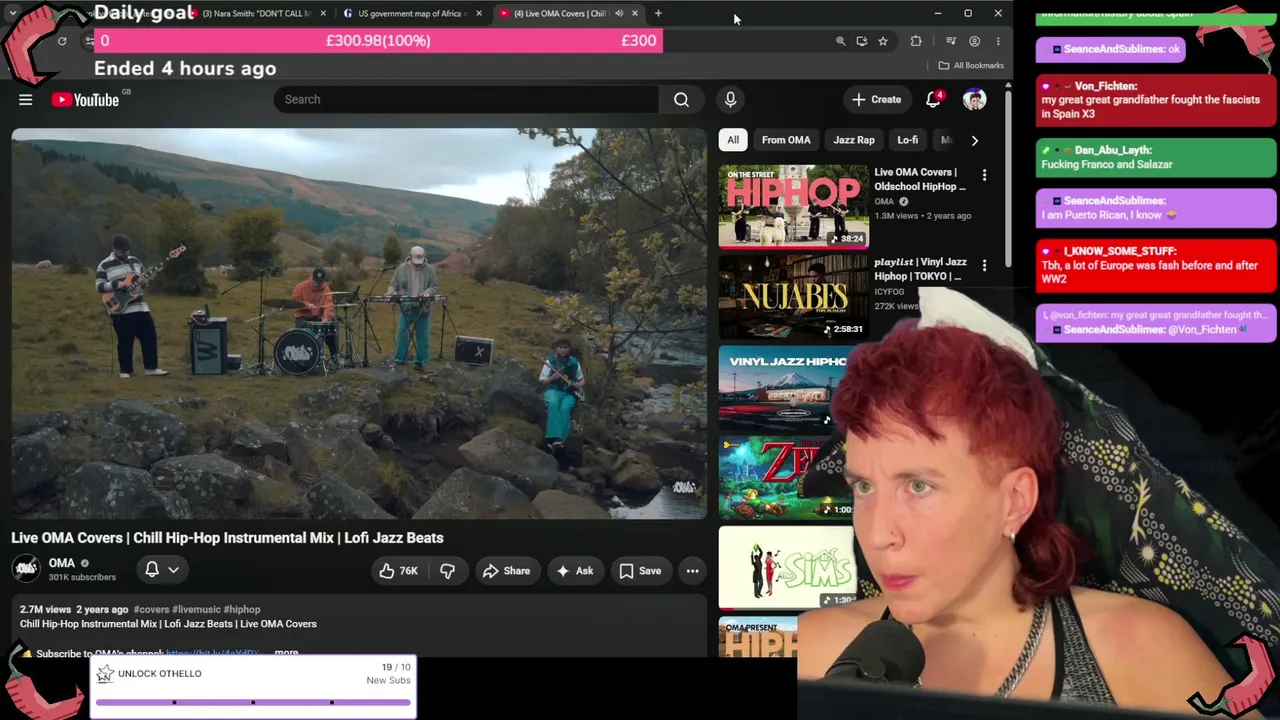Open a new browser tab
Image resolution: width=1280 pixels, height=720 pixels.
[x=658, y=13]
